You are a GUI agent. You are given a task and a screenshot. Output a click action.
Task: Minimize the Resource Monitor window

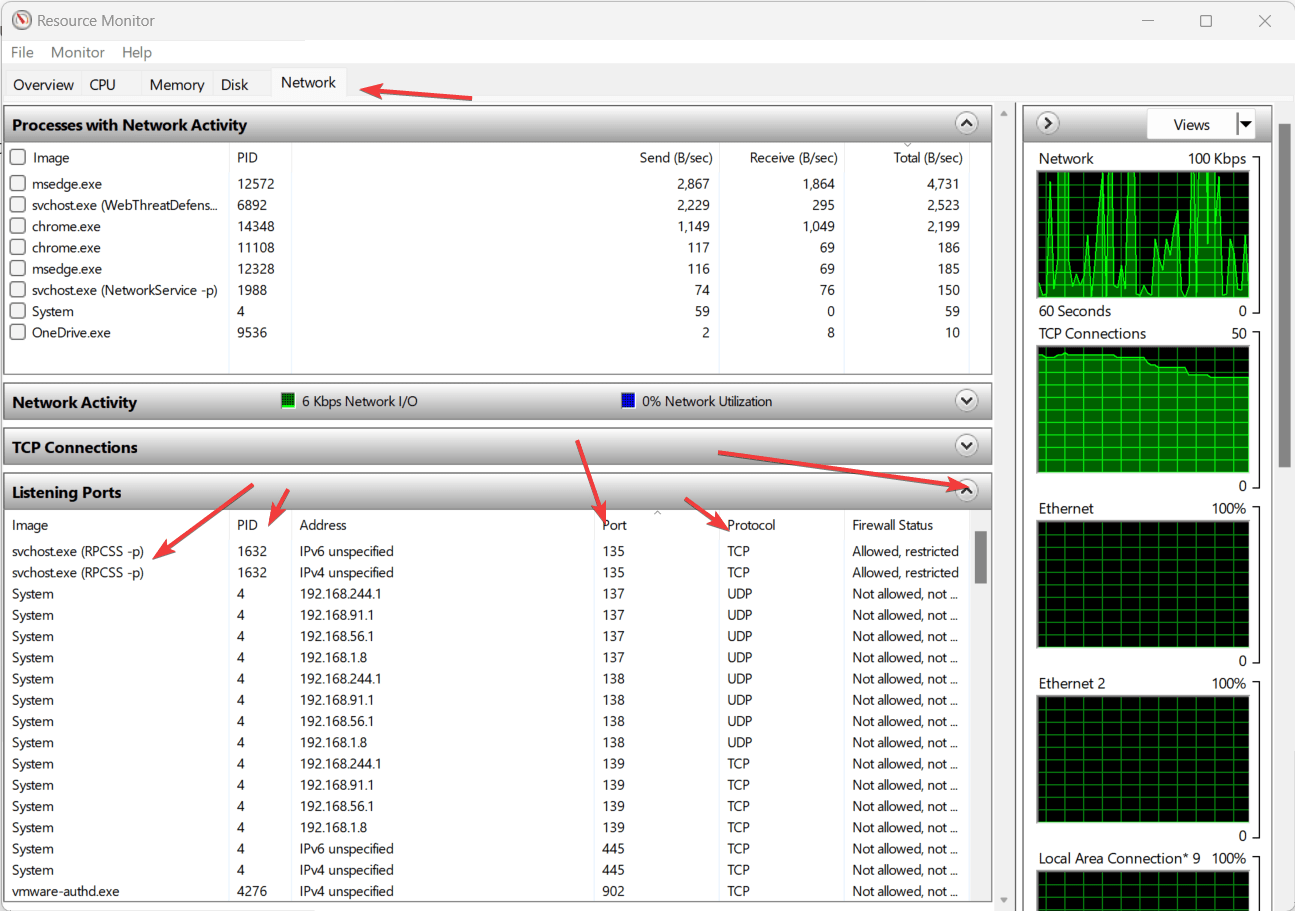1146,21
